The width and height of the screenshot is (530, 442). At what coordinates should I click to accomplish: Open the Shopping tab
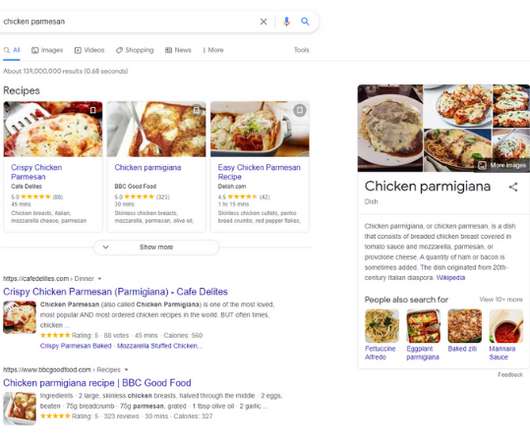[x=135, y=50]
